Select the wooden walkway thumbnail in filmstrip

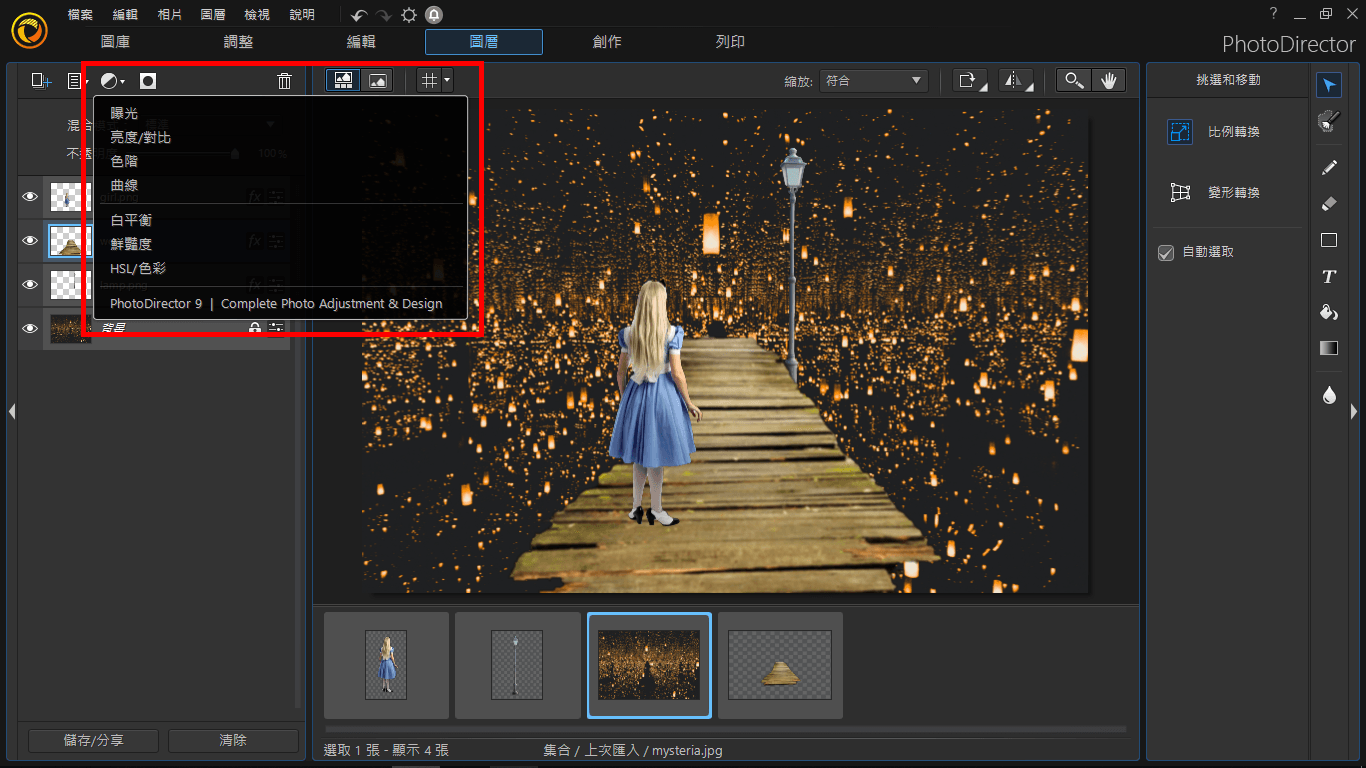pyautogui.click(x=780, y=665)
